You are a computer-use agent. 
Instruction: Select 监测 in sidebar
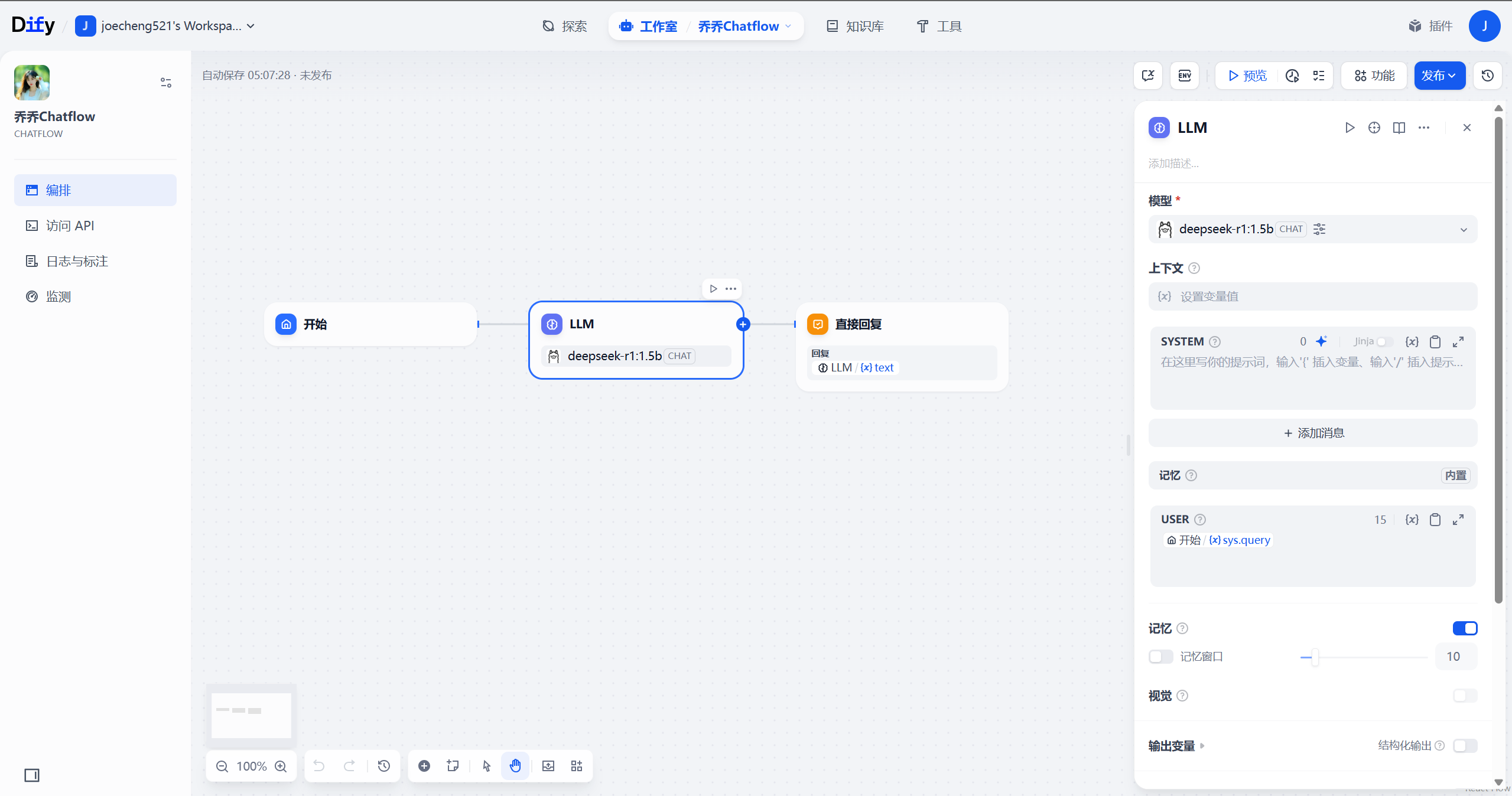point(95,296)
